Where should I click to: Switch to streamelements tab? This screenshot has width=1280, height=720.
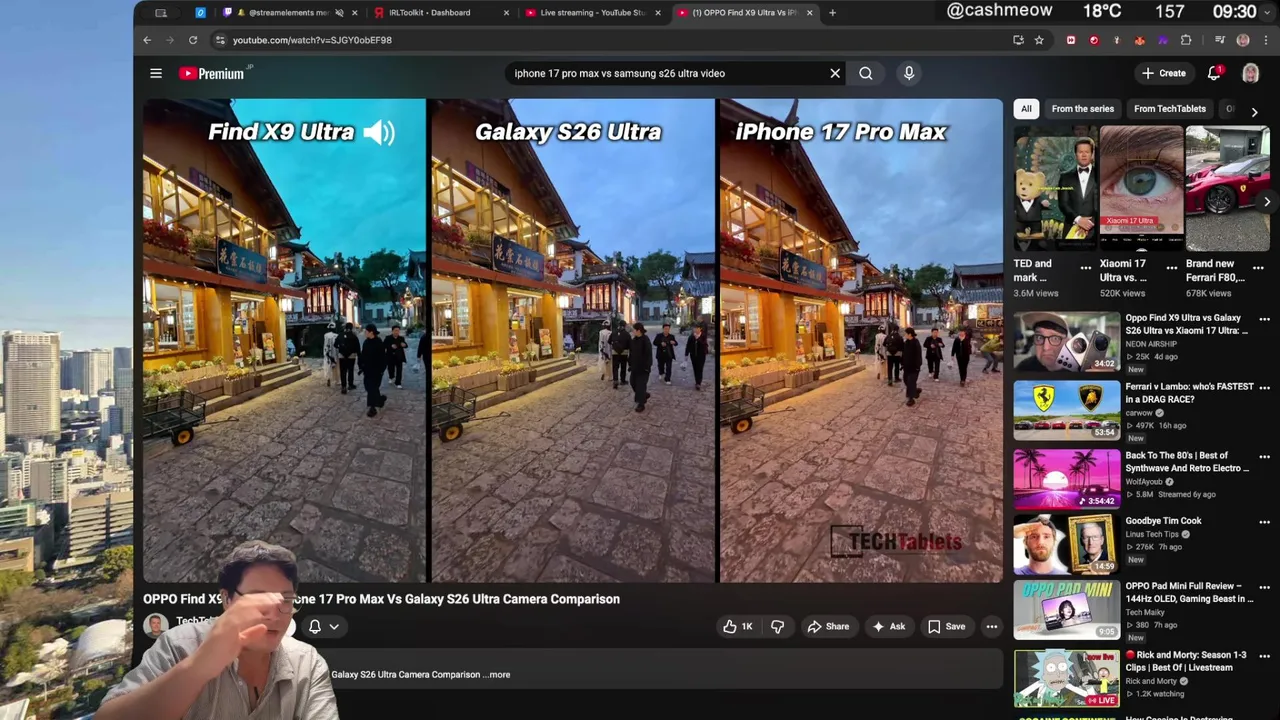pyautogui.click(x=288, y=13)
